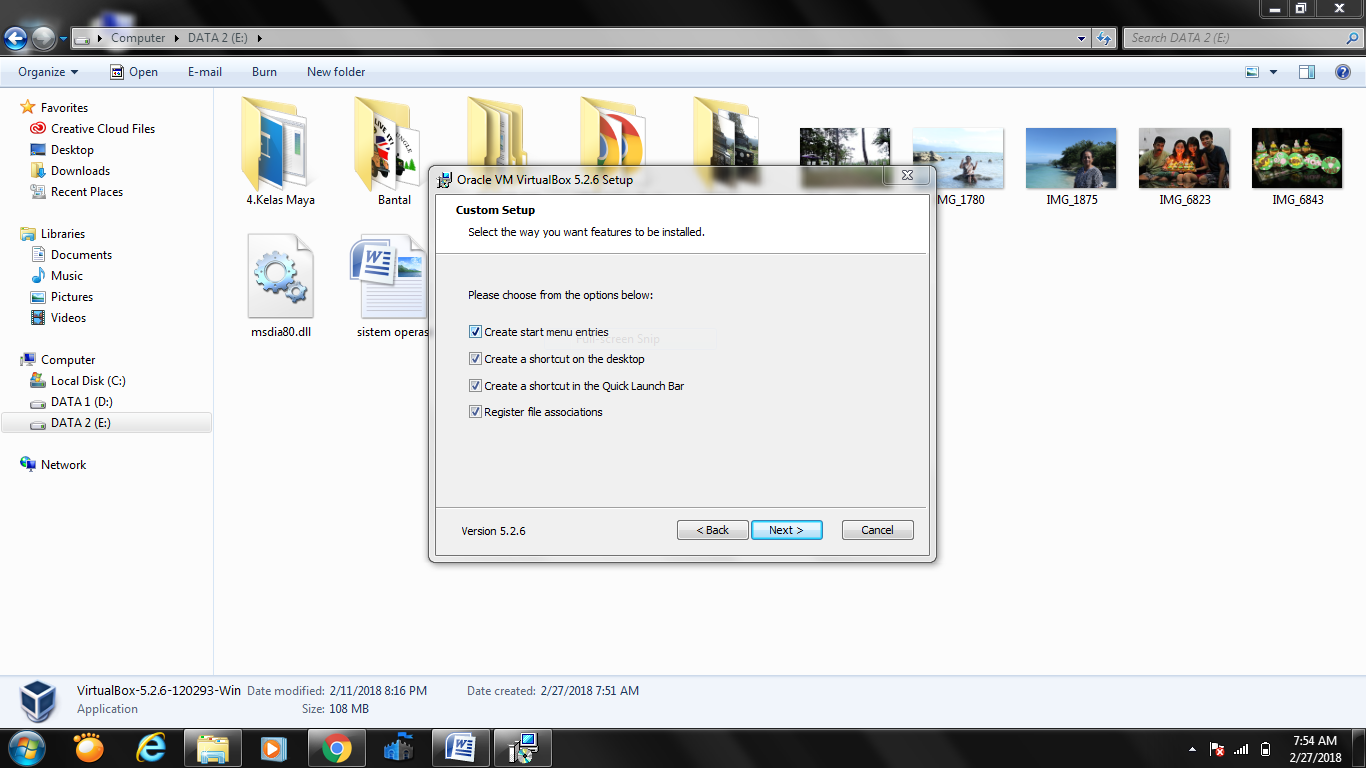Toggle the preview pane icon

point(1307,72)
